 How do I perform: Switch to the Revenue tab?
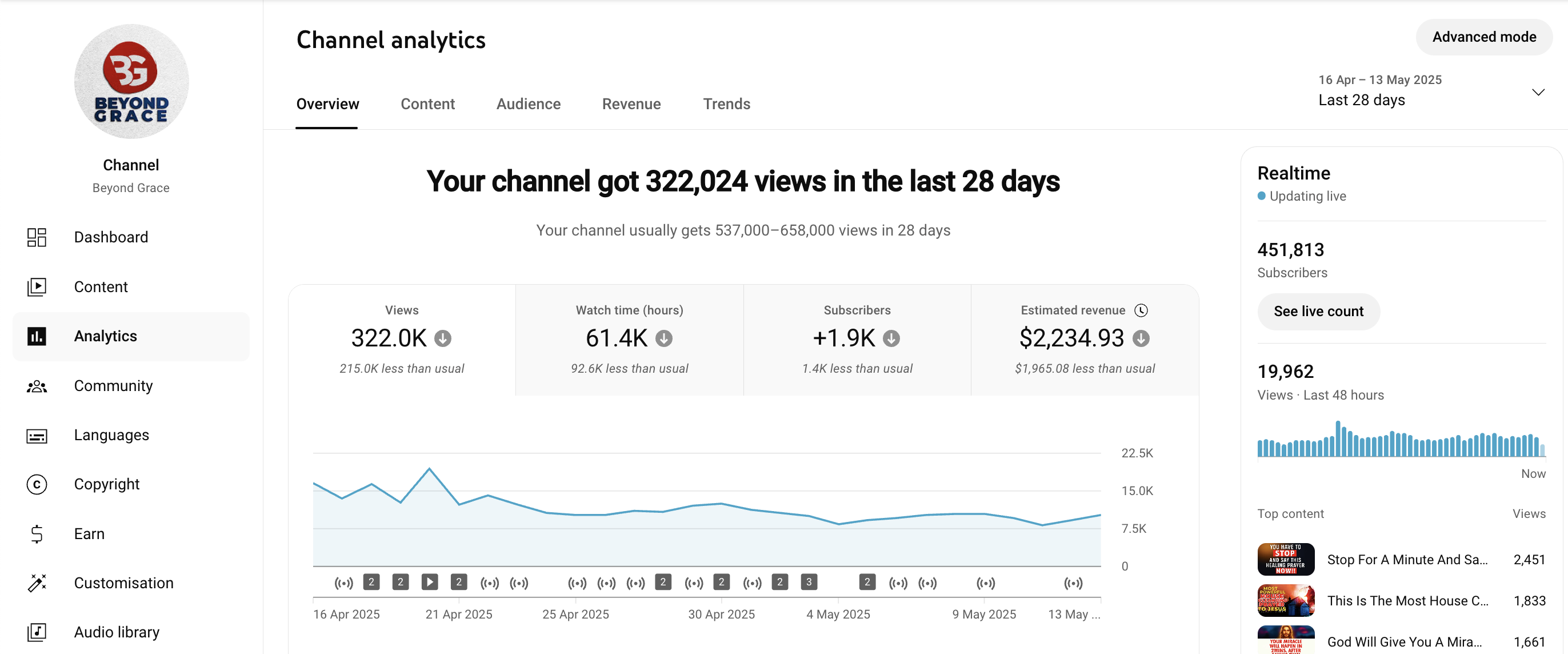631,104
